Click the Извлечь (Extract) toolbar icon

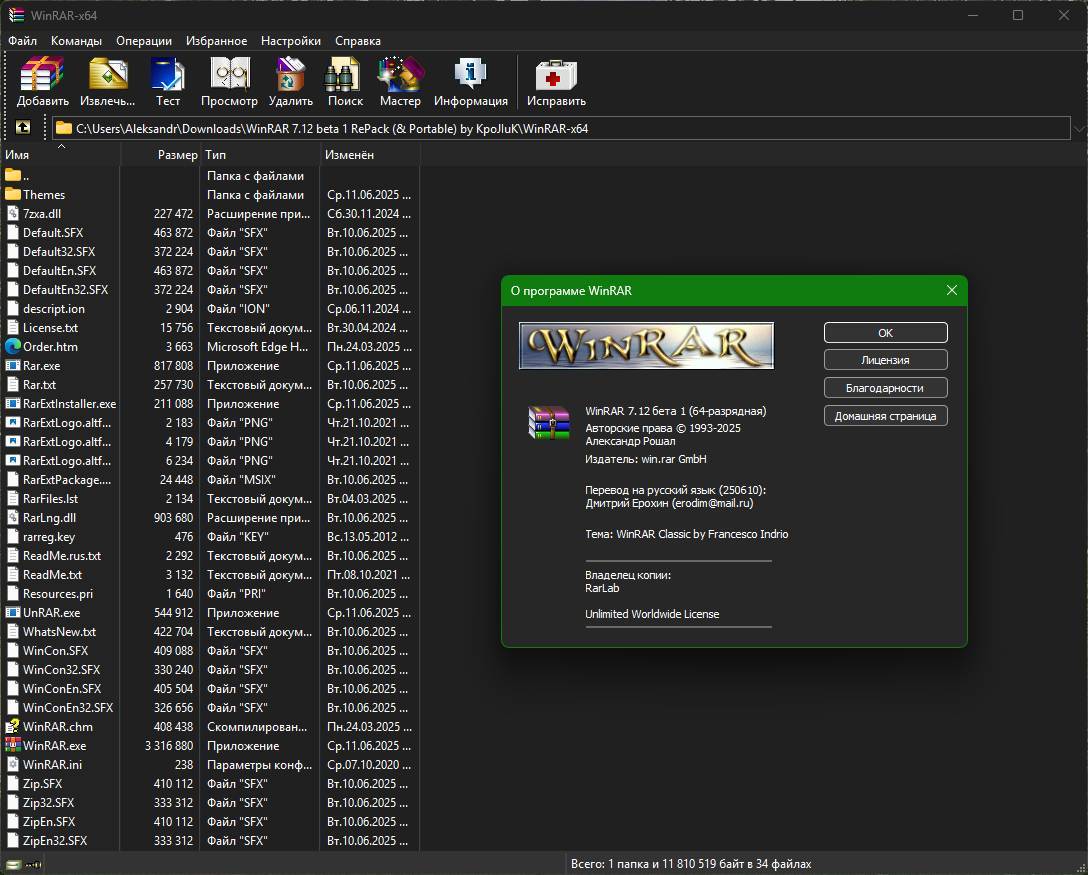click(x=108, y=82)
